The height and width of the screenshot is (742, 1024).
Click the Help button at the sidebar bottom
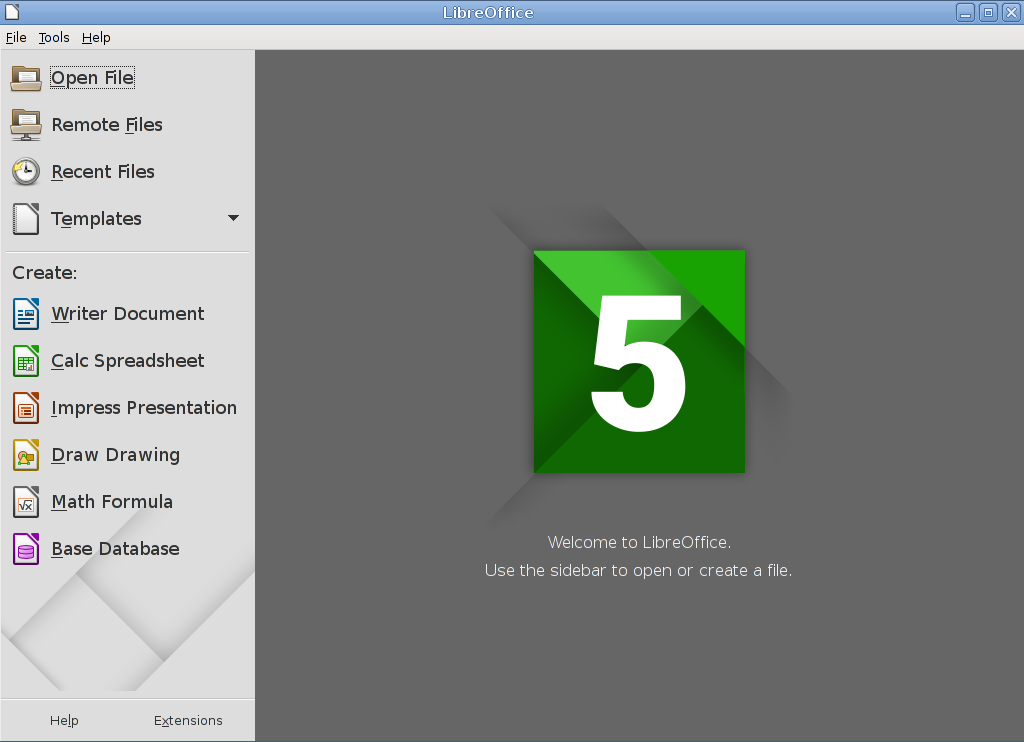point(64,720)
